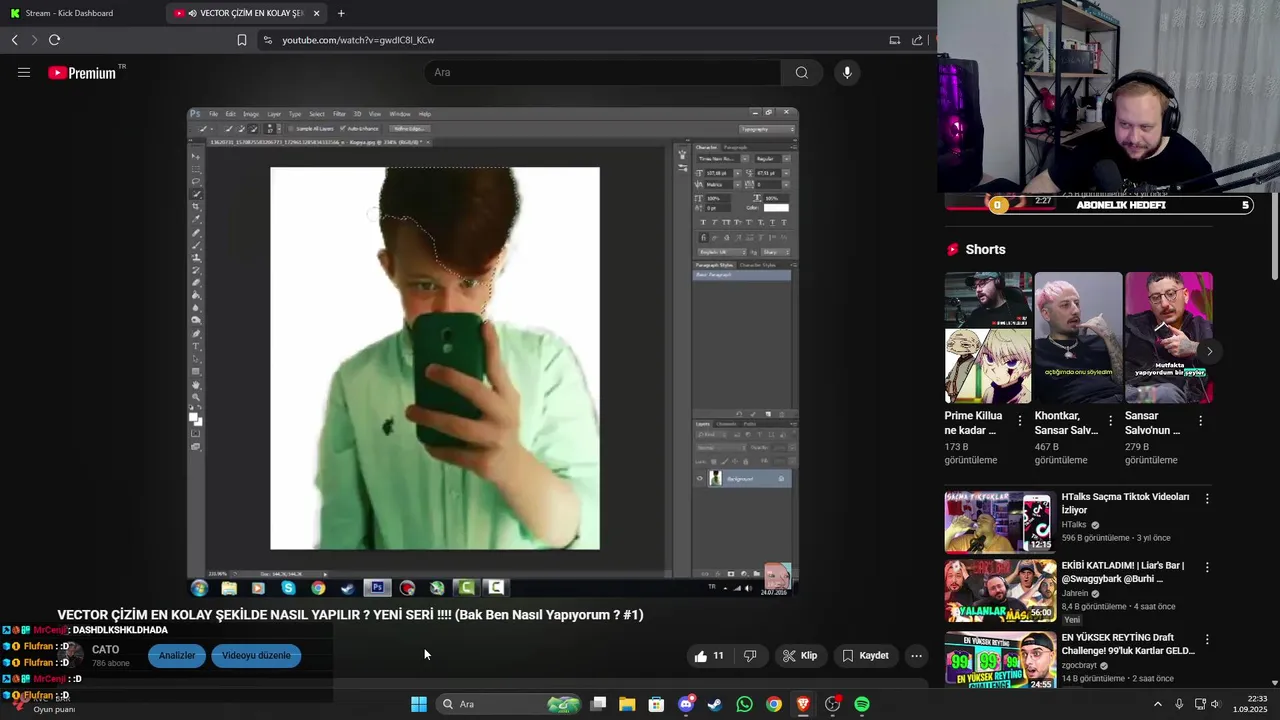Reload the page with the refresh icon

coord(54,40)
